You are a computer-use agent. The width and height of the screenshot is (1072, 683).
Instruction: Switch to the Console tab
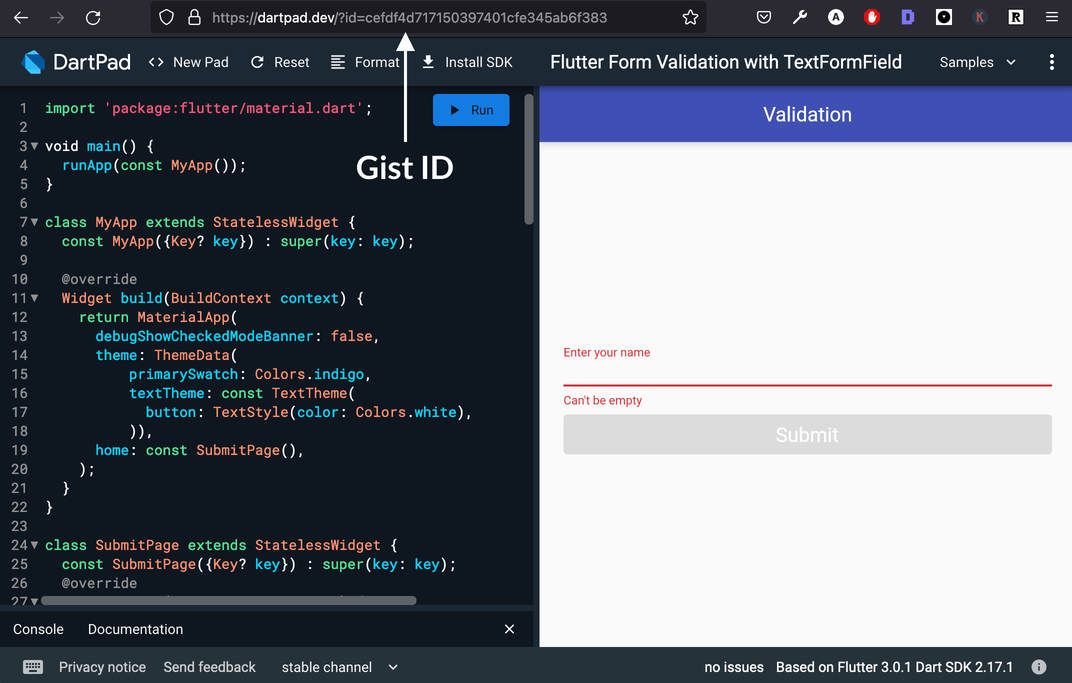38,629
